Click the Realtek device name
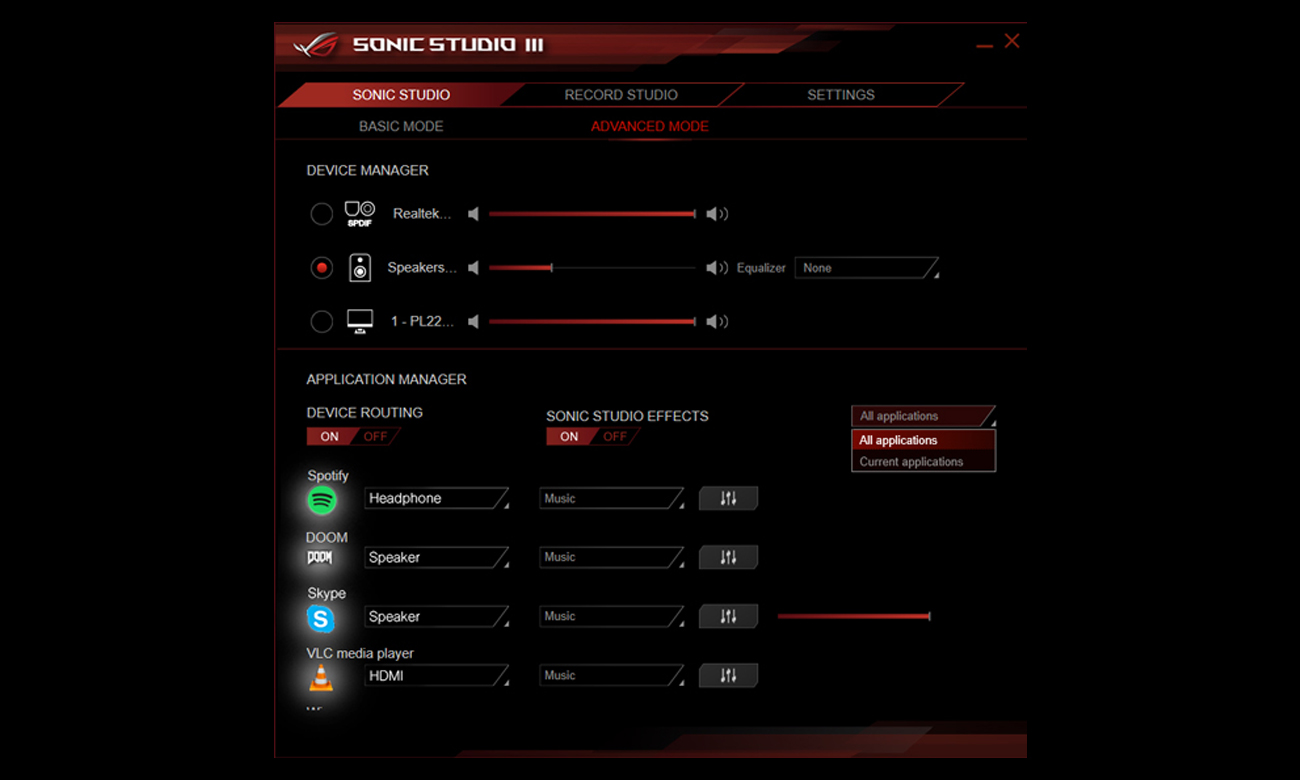Image resolution: width=1300 pixels, height=780 pixels. click(422, 214)
